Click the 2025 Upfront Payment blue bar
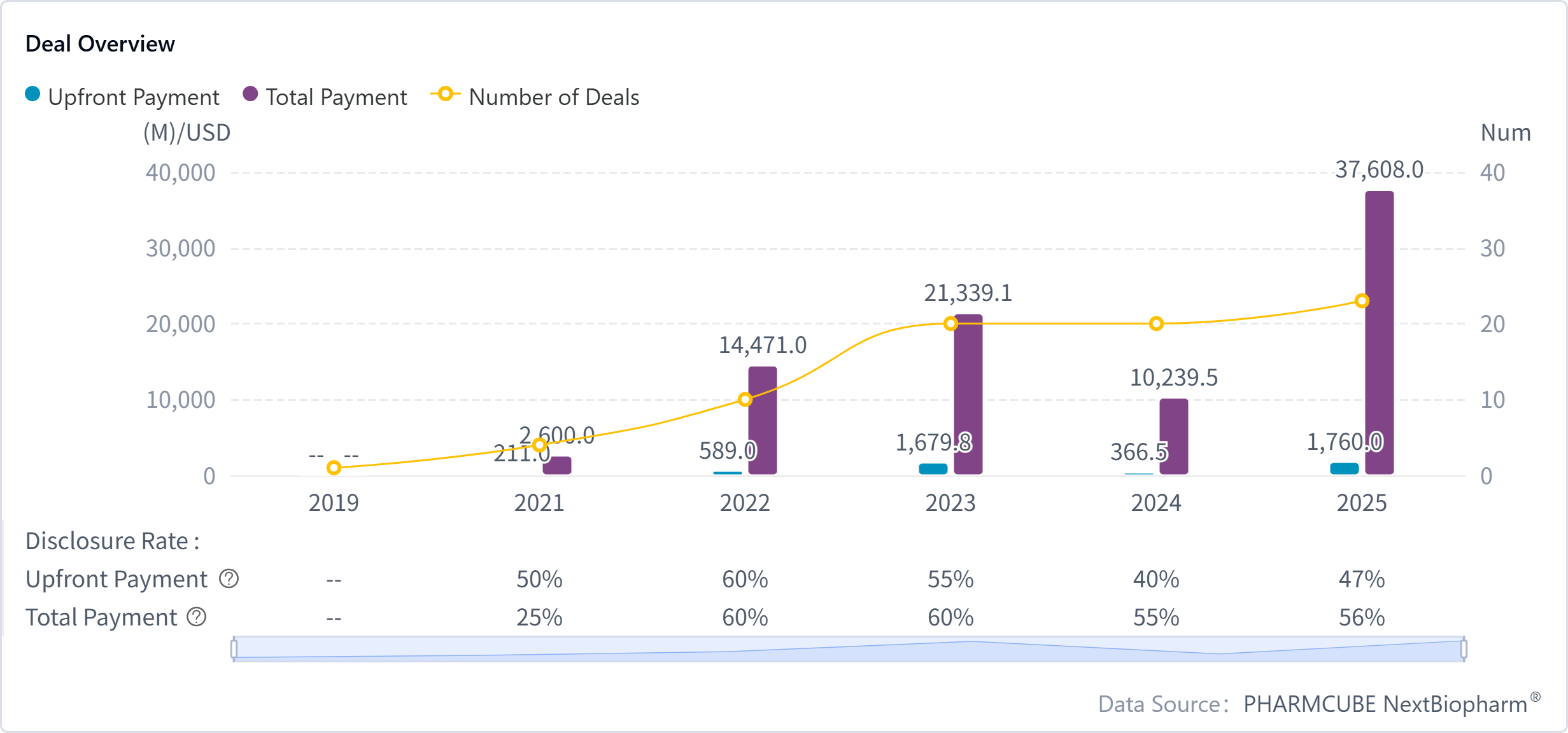The width and height of the screenshot is (1568, 733). point(1344,469)
